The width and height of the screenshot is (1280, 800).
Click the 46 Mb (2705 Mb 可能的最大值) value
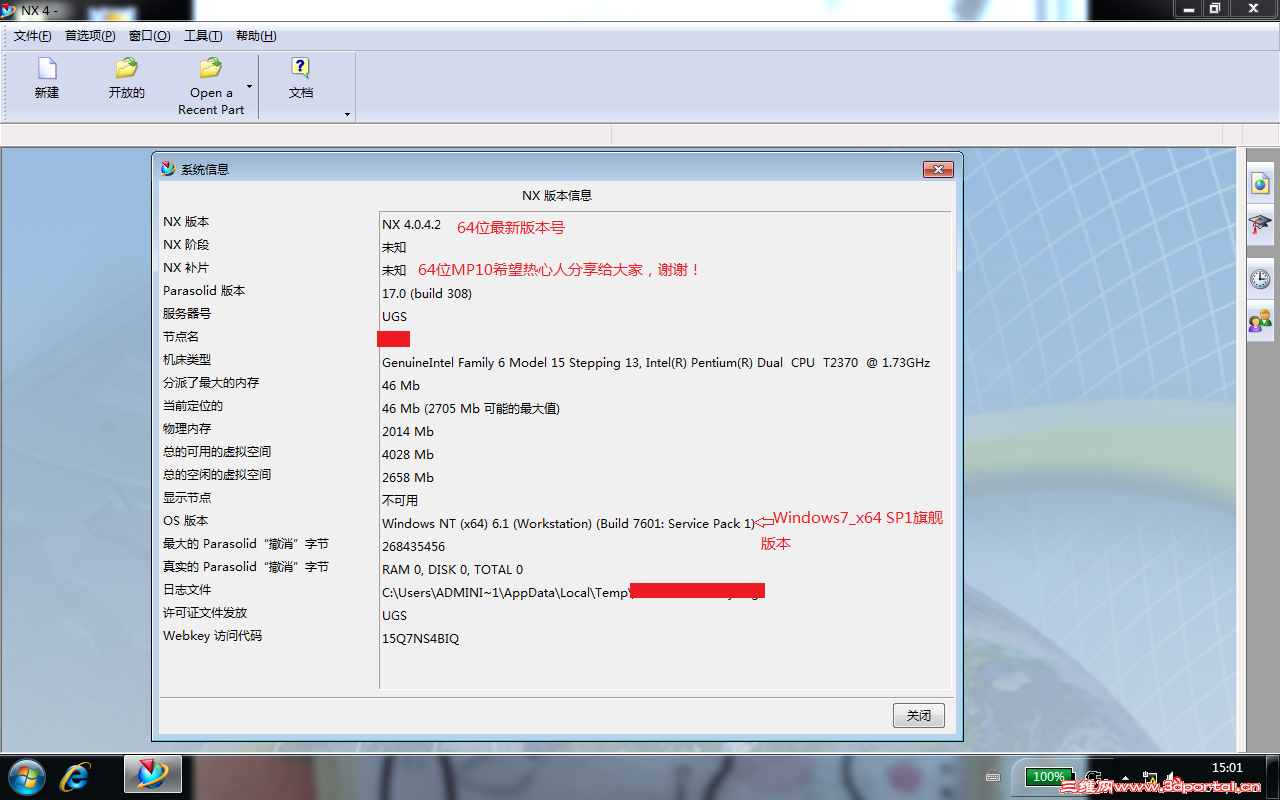[x=471, y=409]
